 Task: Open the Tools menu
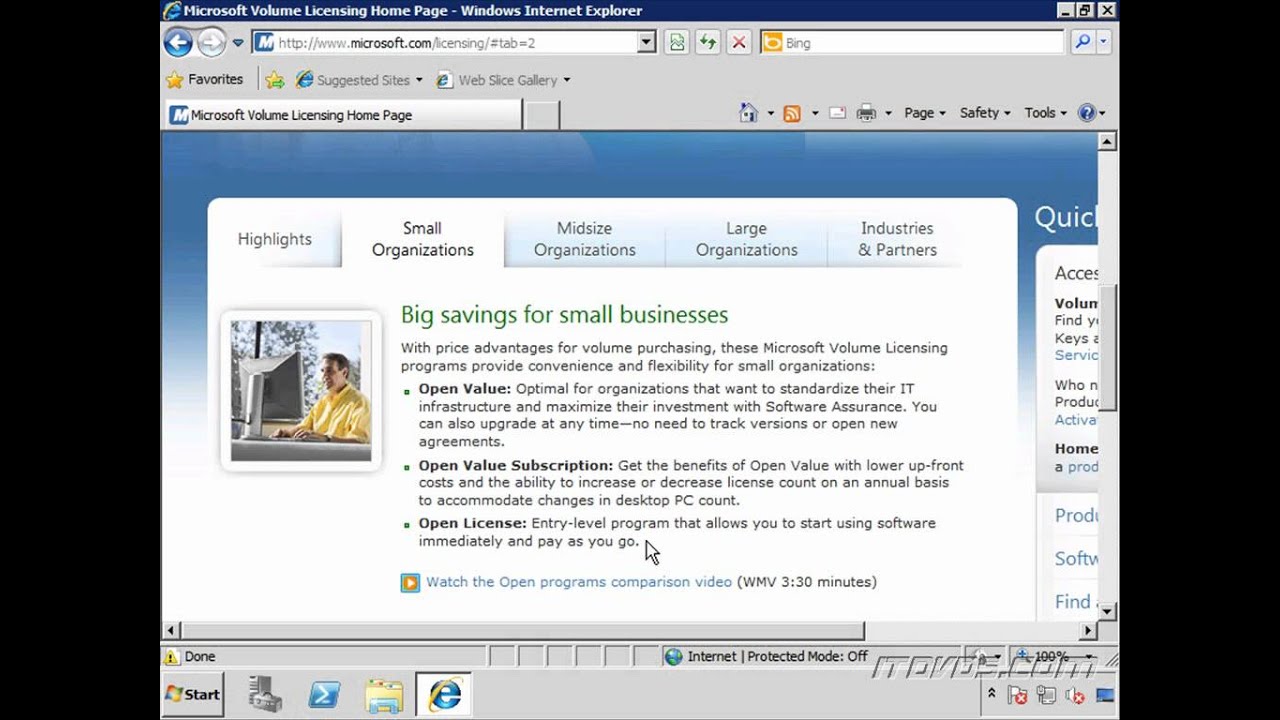click(x=1045, y=113)
